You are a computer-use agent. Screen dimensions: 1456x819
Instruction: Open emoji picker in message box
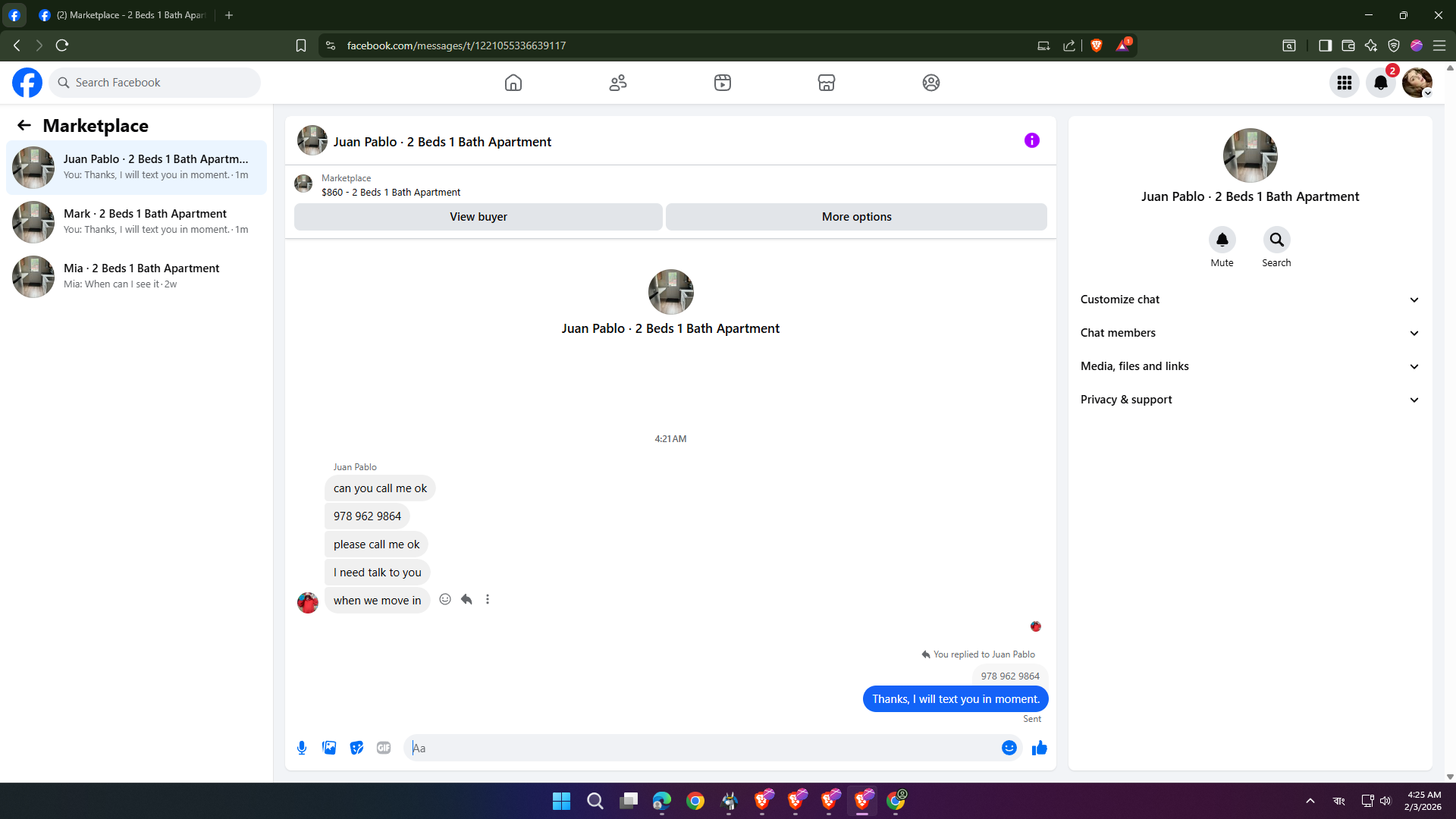click(x=1009, y=748)
